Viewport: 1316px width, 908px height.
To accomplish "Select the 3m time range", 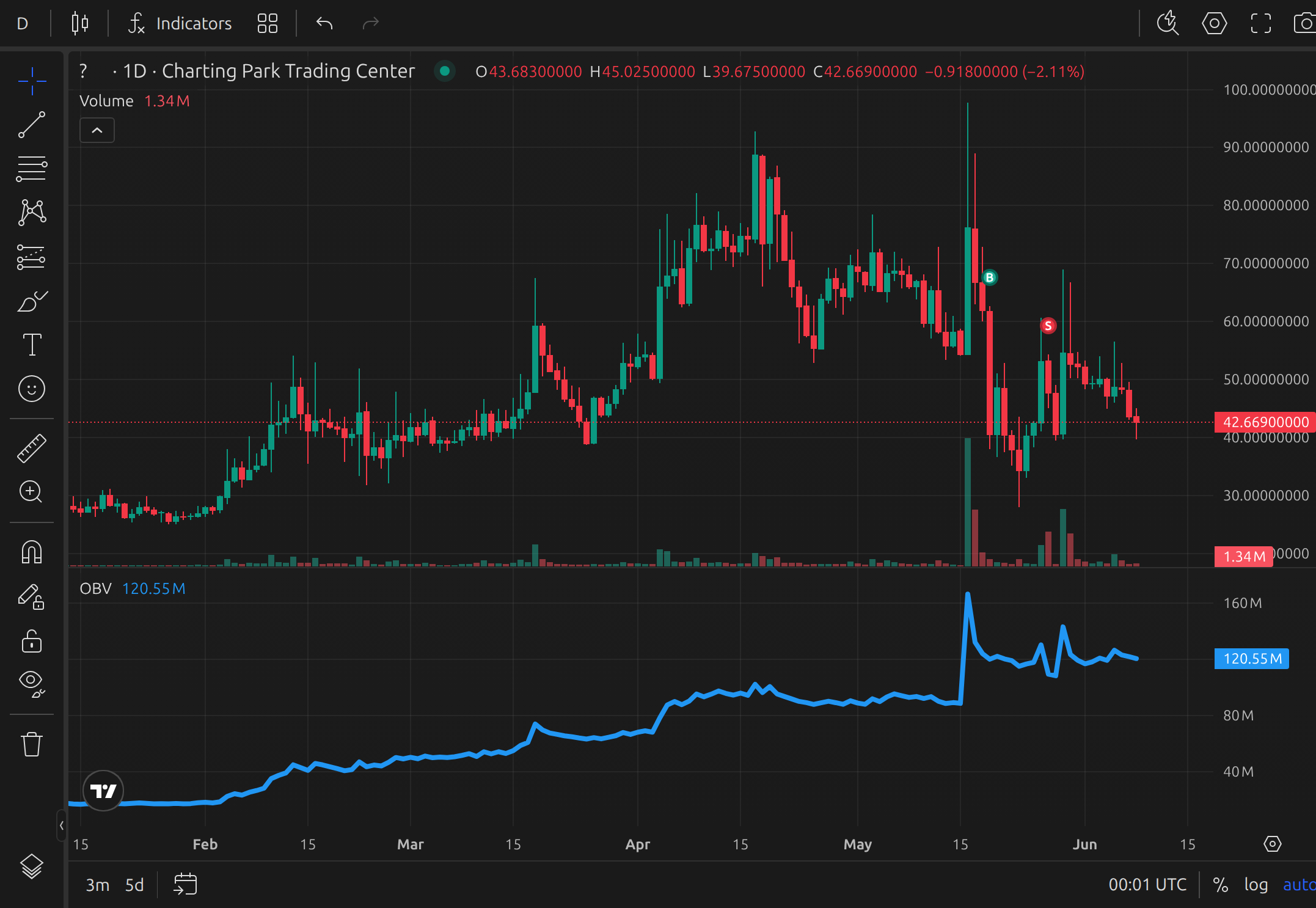I will coord(97,884).
